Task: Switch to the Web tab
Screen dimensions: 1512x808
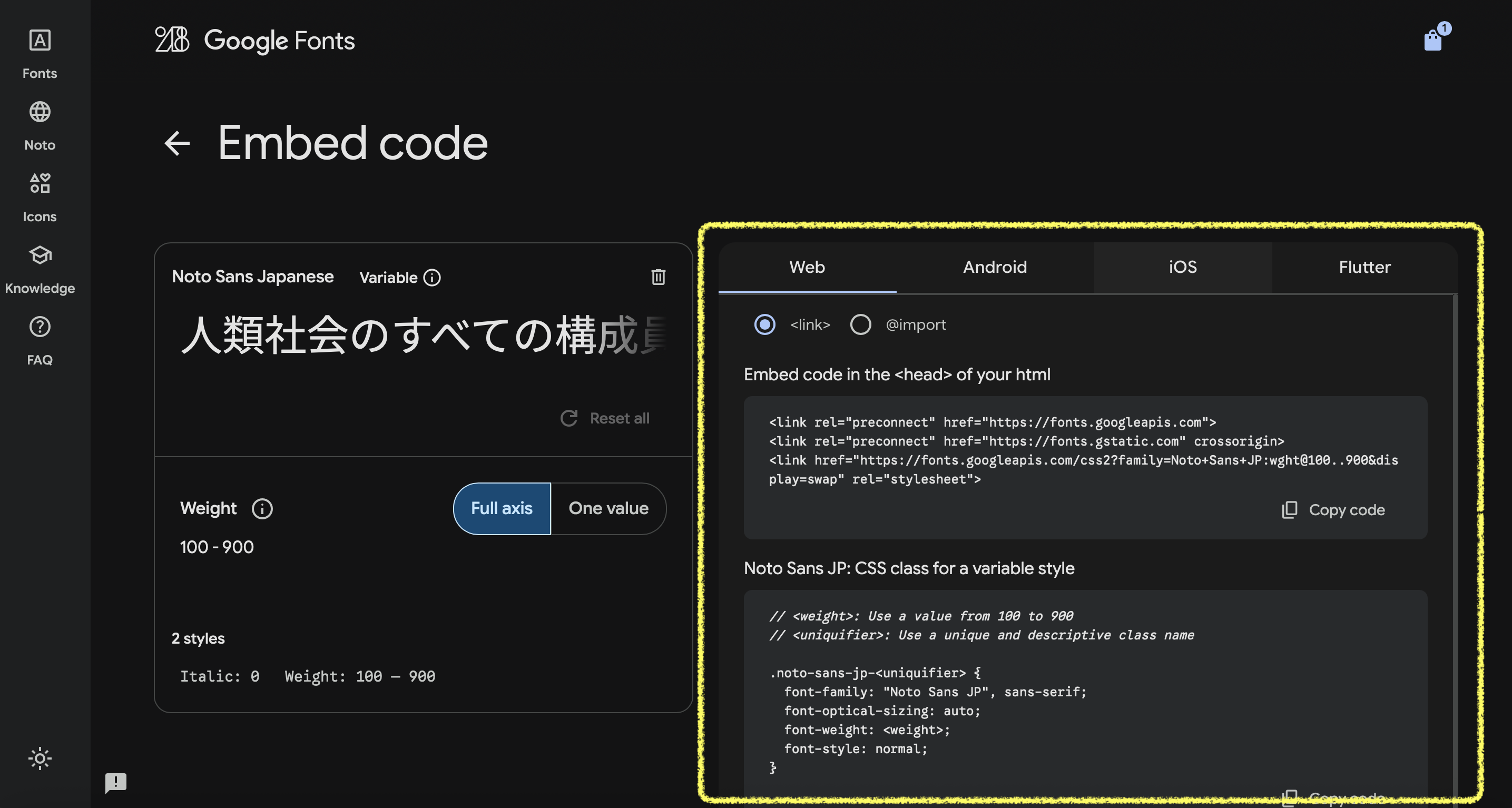Action: [807, 267]
